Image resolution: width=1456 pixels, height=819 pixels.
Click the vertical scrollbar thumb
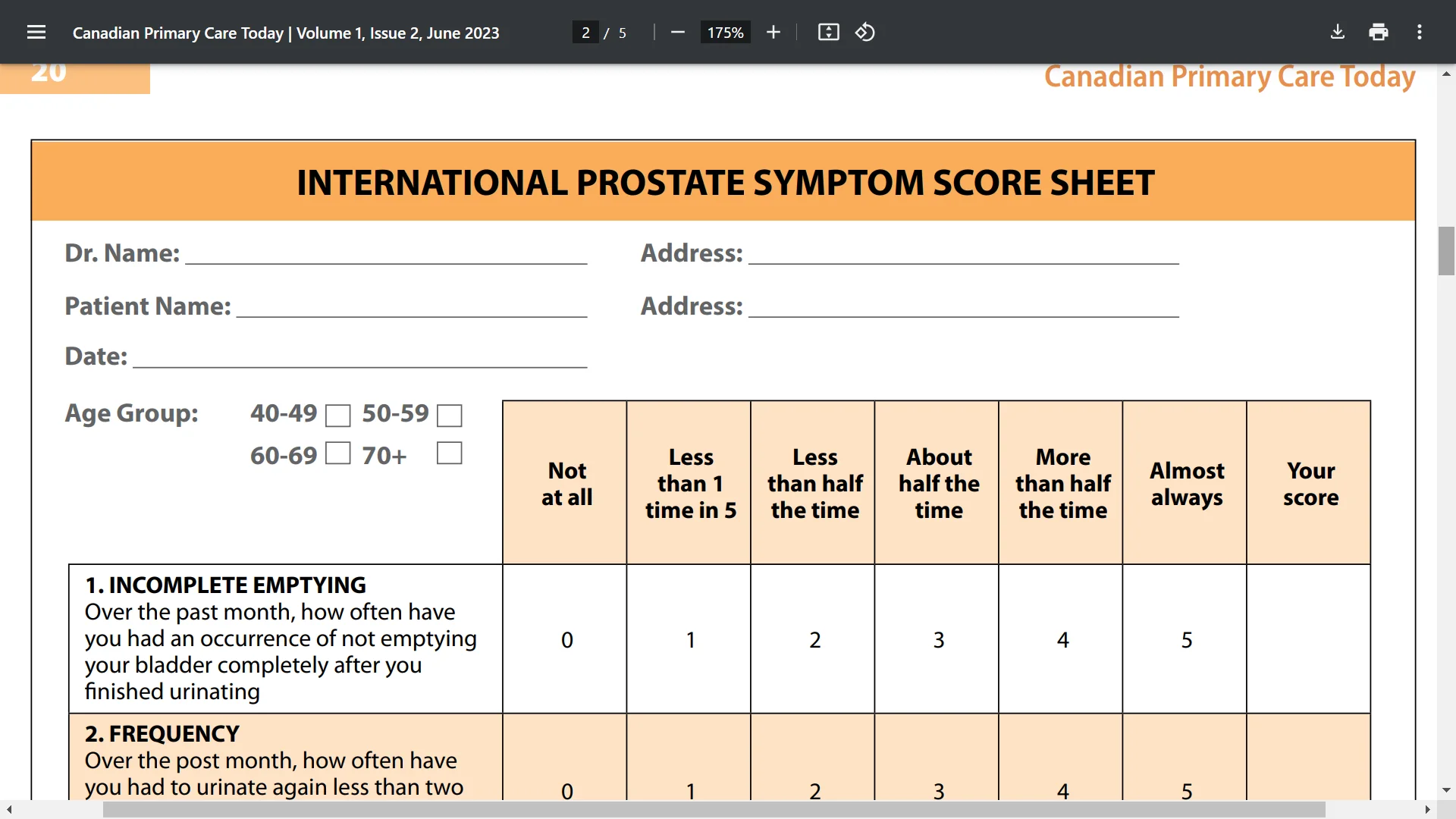1446,251
